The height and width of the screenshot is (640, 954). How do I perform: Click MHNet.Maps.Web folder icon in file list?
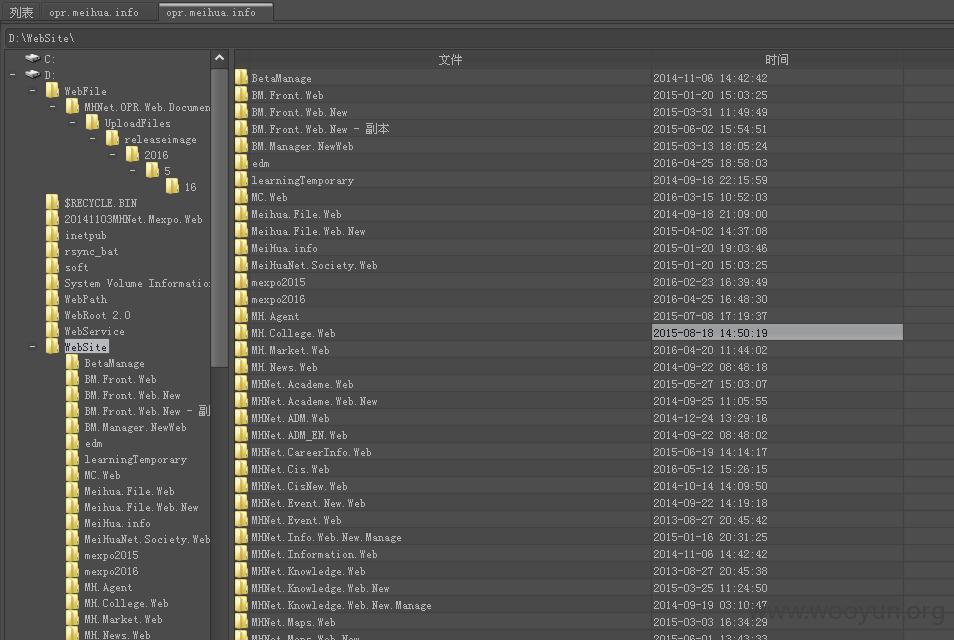click(241, 622)
